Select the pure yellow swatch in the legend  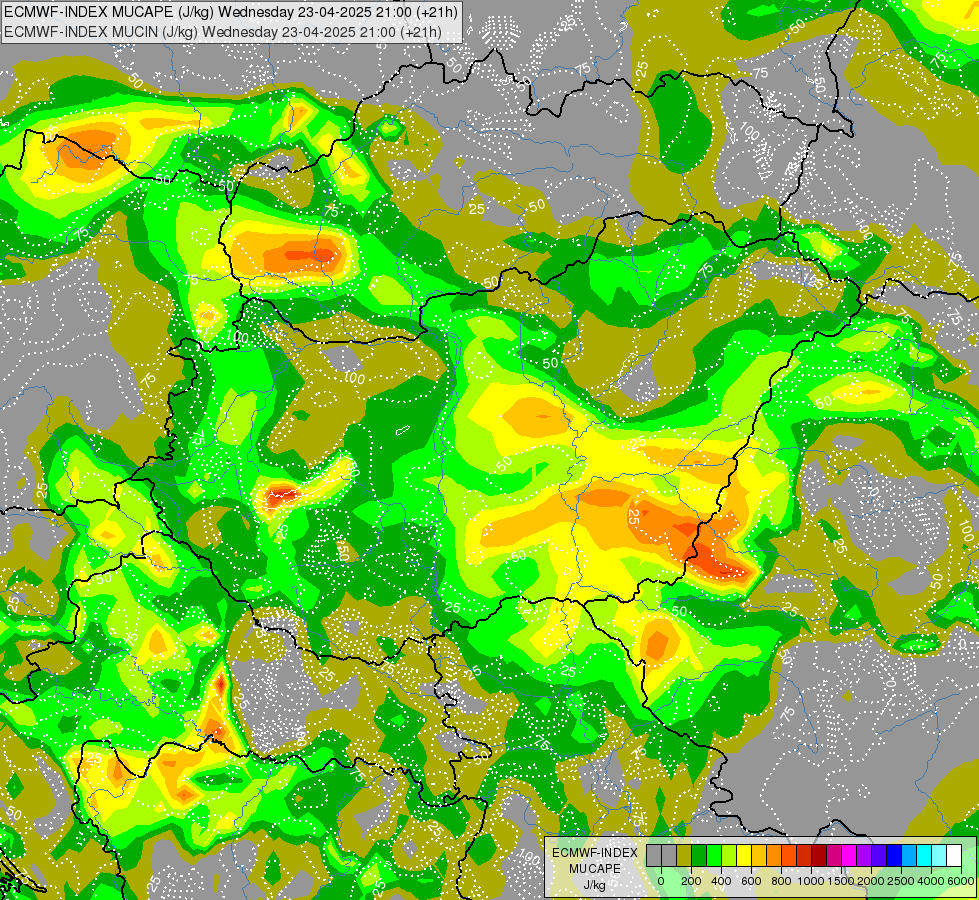click(x=745, y=855)
